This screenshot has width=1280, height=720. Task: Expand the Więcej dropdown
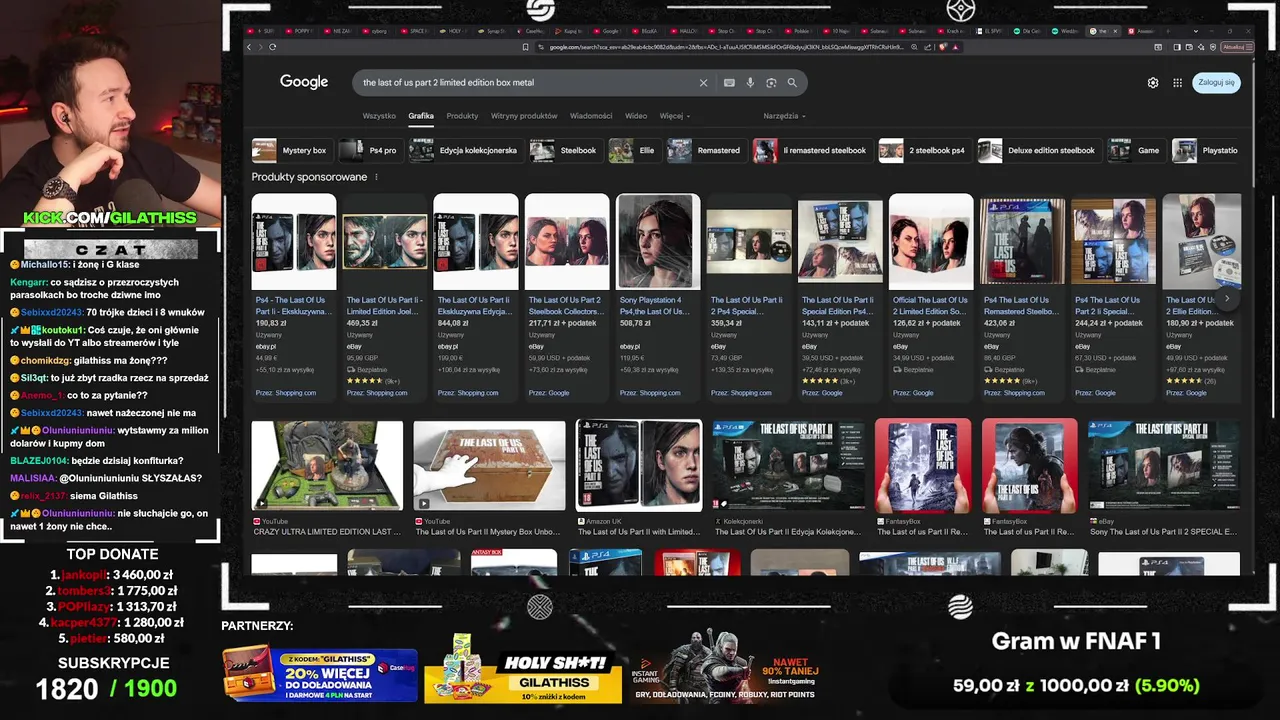[x=674, y=116]
